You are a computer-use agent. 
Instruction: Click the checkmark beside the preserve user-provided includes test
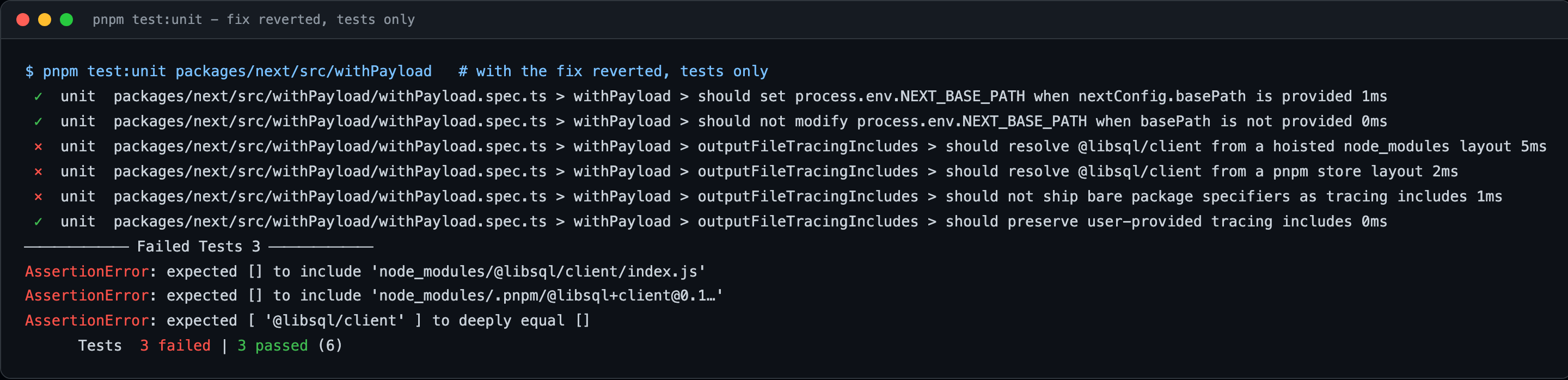pos(38,221)
